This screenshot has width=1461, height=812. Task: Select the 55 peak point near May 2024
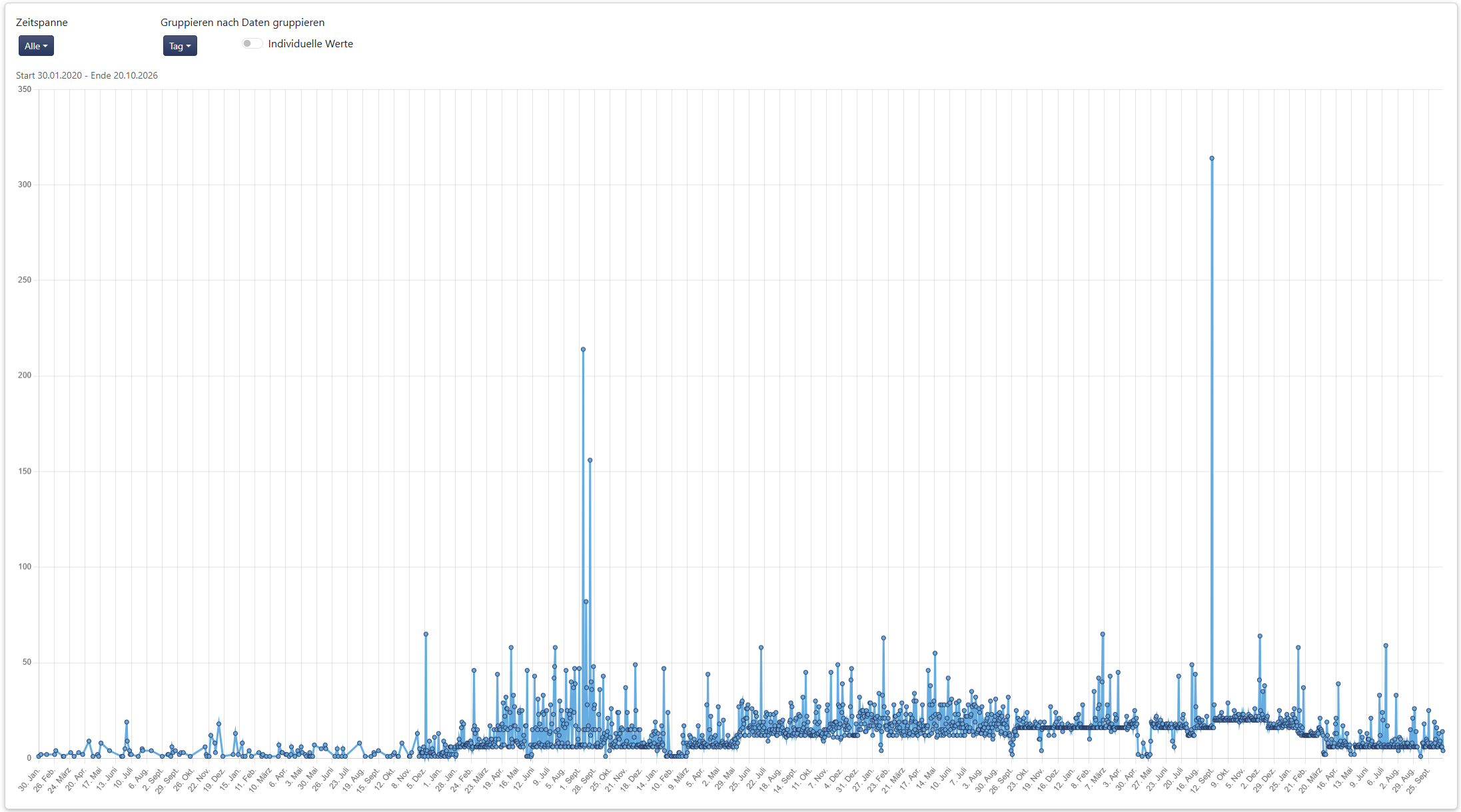click(935, 653)
